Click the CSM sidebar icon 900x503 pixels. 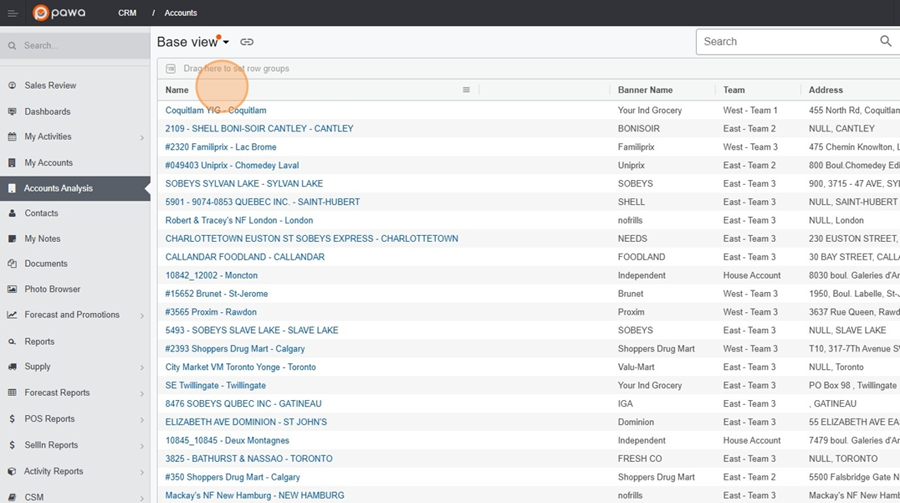[12, 497]
